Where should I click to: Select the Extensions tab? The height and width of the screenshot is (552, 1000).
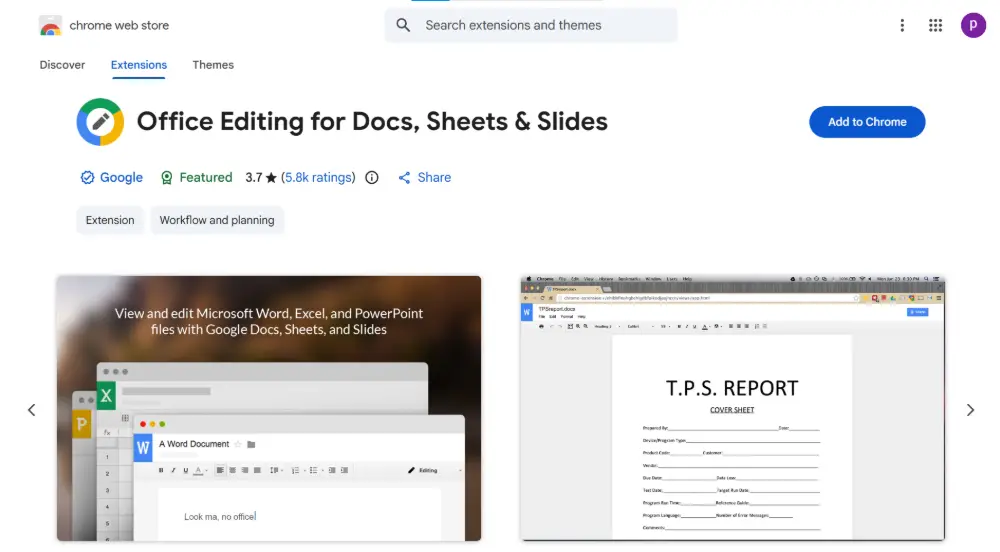pyautogui.click(x=138, y=65)
